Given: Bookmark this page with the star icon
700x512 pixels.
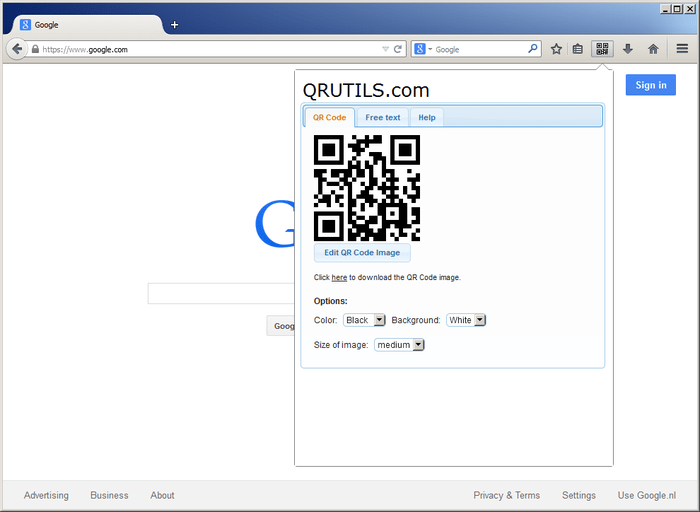Looking at the screenshot, I should click(556, 49).
